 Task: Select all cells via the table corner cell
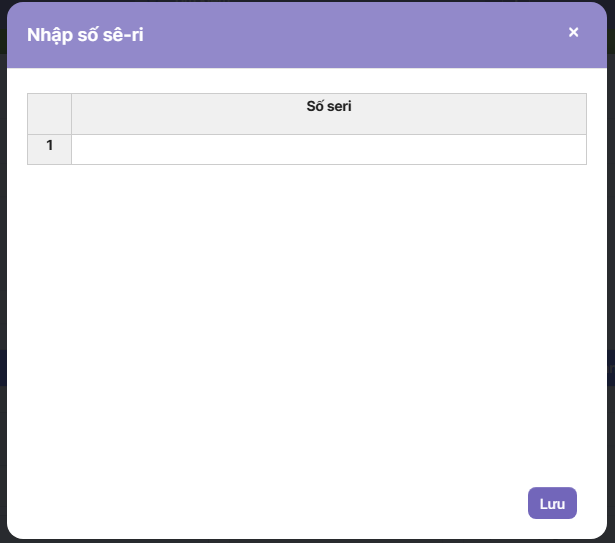point(49,113)
